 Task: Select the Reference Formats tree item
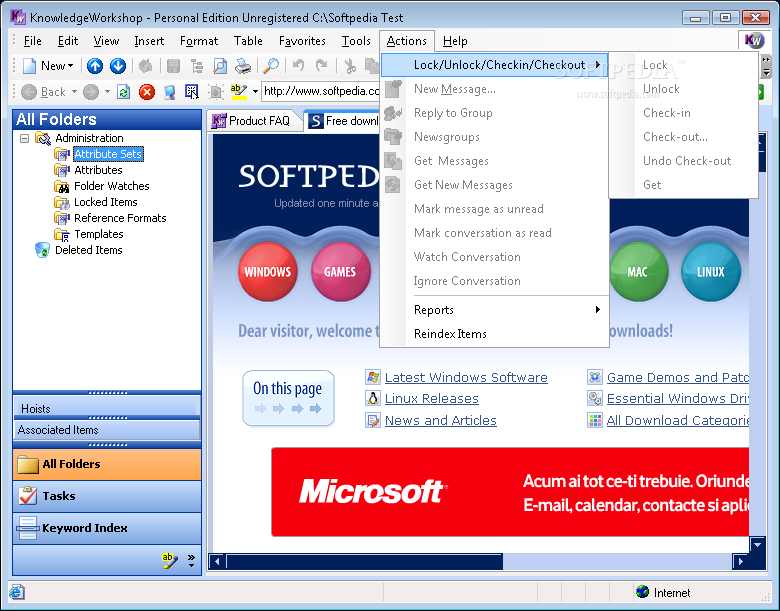(x=120, y=218)
